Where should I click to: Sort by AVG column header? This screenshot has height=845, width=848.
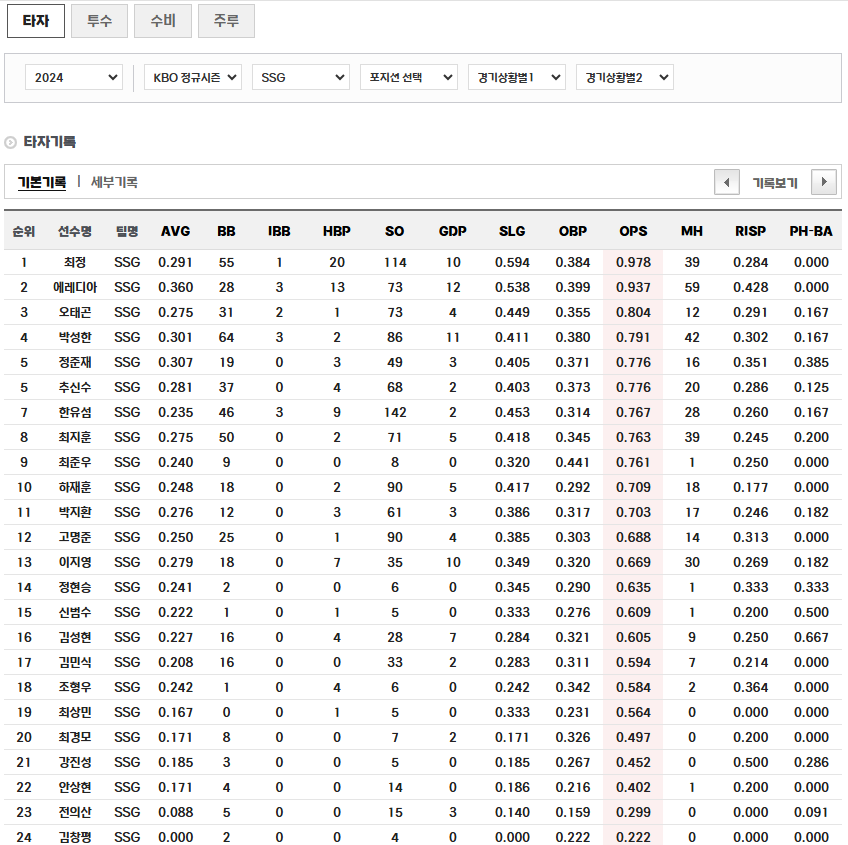coord(175,232)
